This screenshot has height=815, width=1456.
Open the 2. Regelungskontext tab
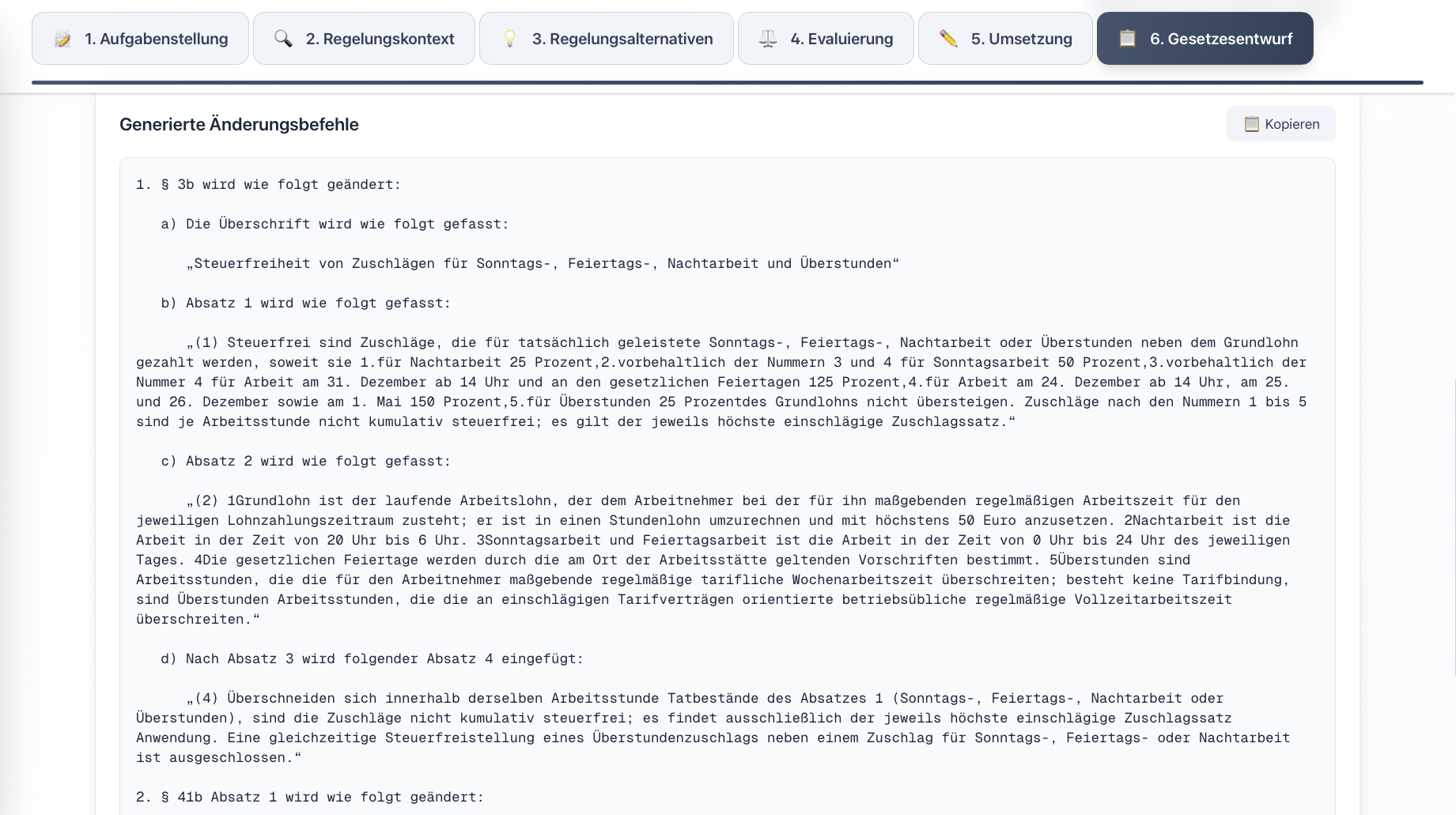pos(364,38)
